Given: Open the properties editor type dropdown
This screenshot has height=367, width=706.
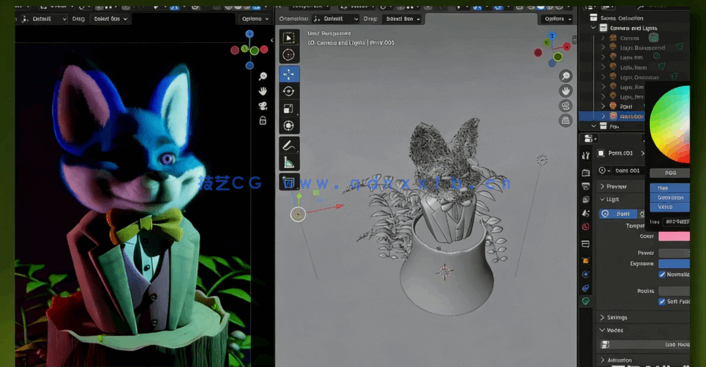Looking at the screenshot, I should pos(590,139).
